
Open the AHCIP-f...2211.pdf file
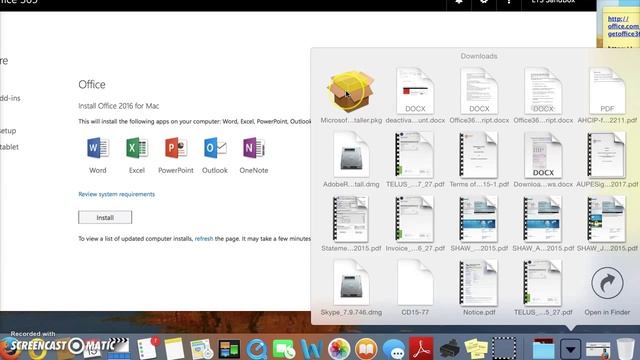point(607,91)
